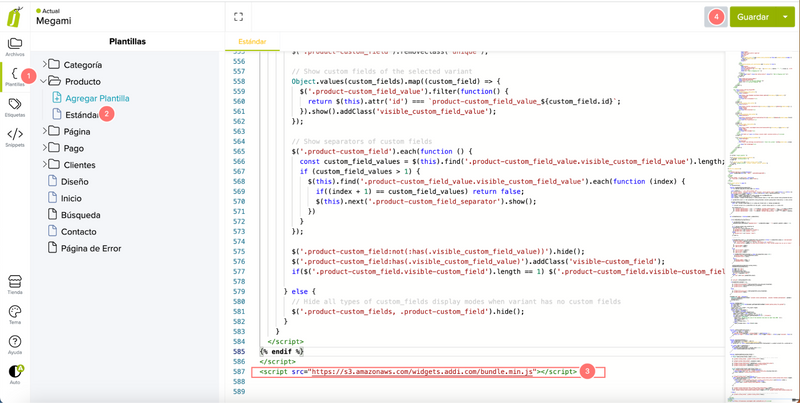This screenshot has height=403, width=800.
Task: Click the Agregar Plantilla link
Action: (97, 98)
